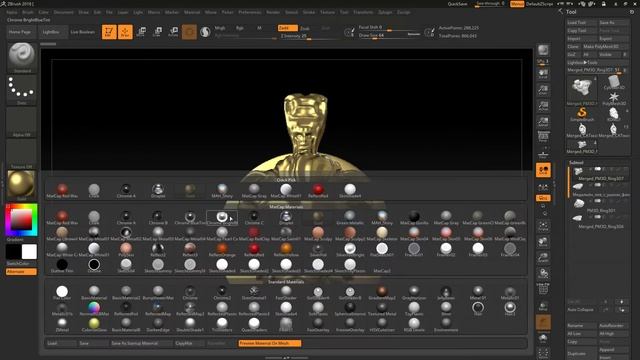The height and width of the screenshot is (360, 640).
Task: Choose the NormalRGBMat material
Action: pos(94,309)
